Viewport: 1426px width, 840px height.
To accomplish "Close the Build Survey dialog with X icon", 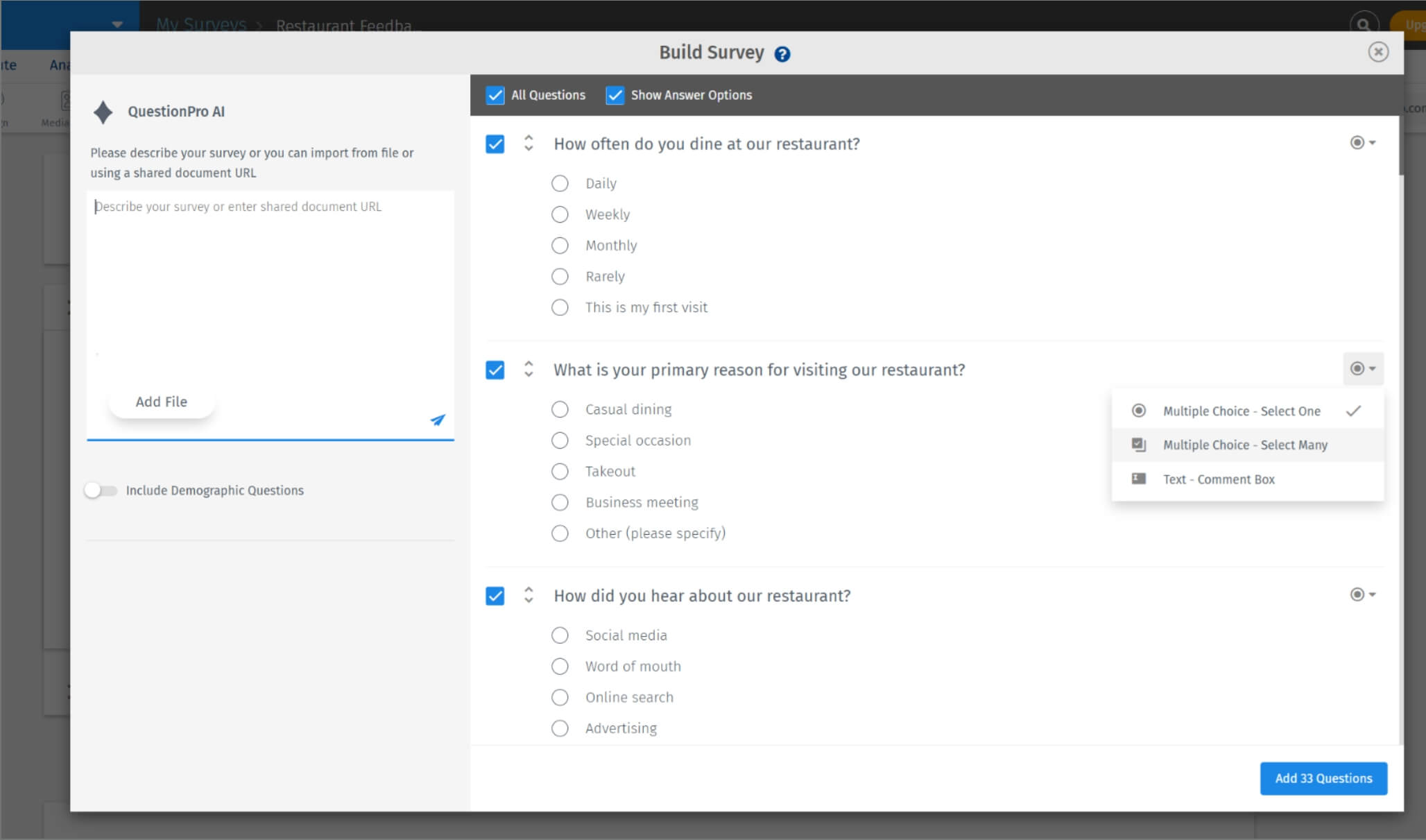I will click(x=1377, y=52).
